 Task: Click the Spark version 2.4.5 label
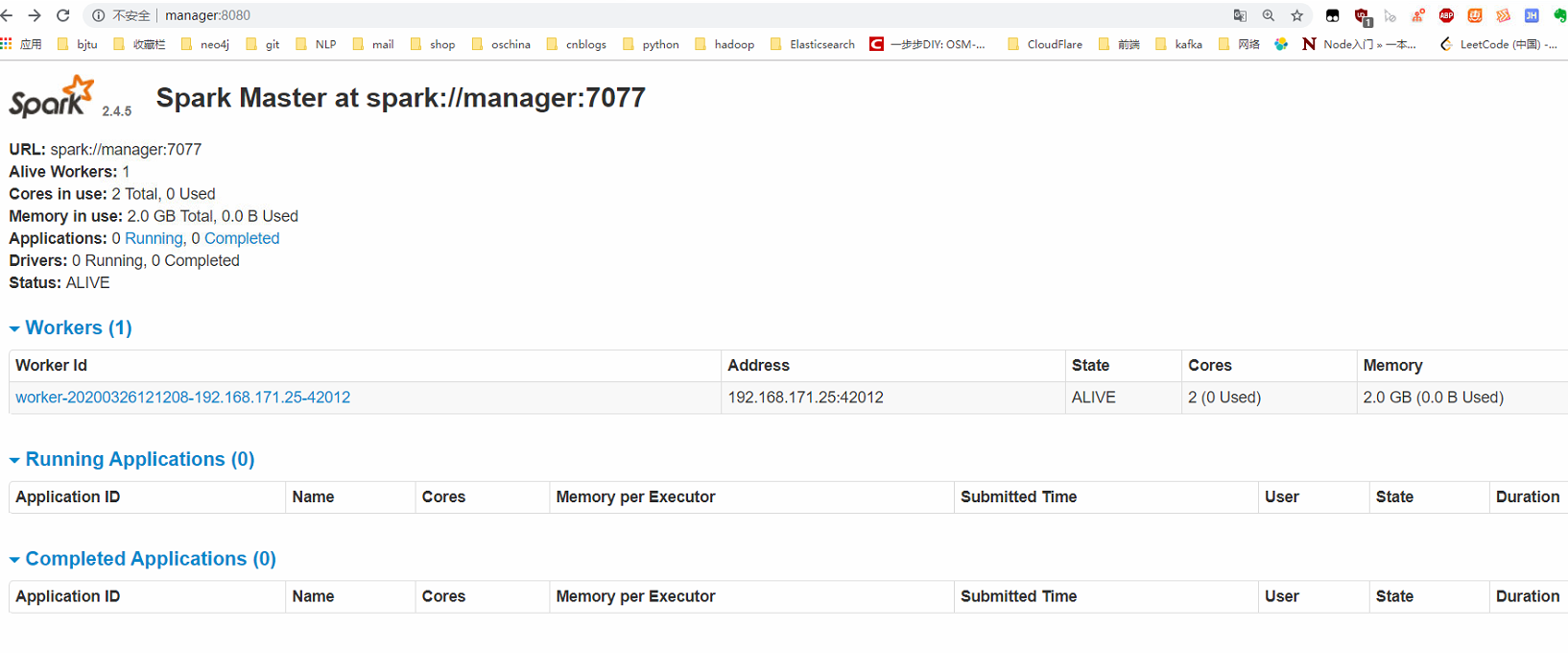point(117,111)
